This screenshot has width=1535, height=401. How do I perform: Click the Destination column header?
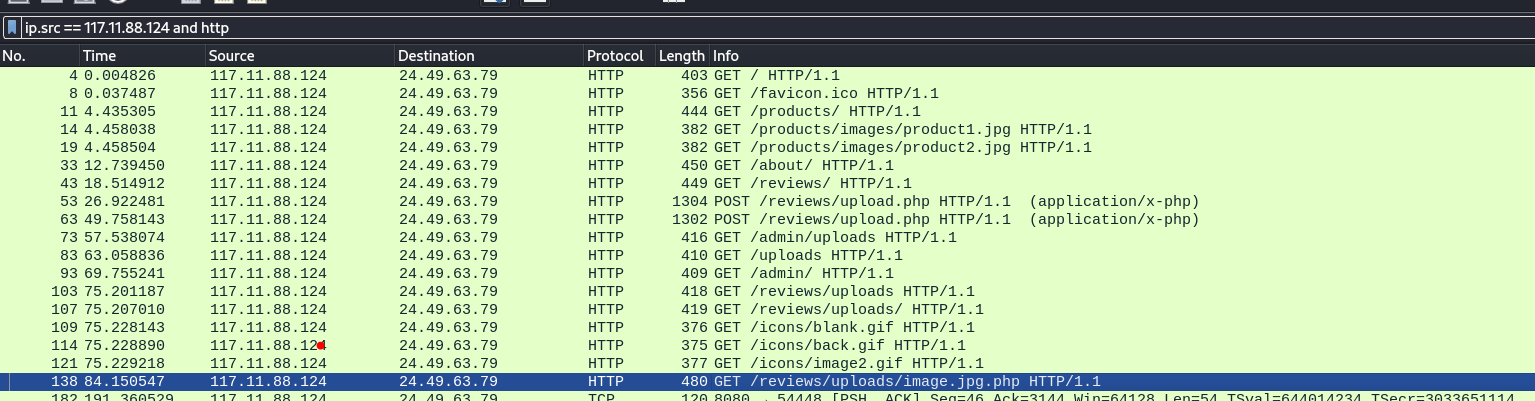click(488, 56)
